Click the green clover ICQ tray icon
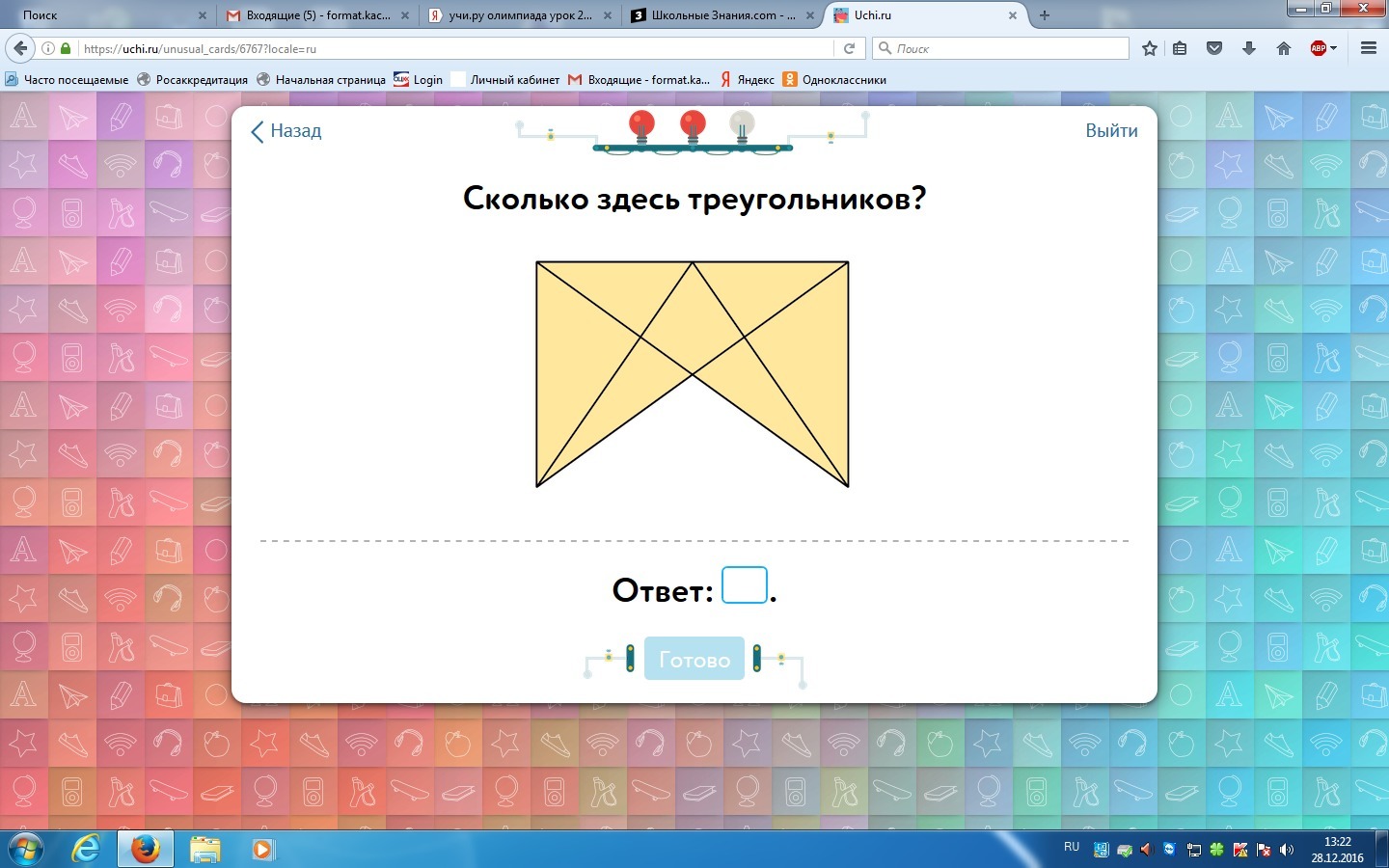1389x868 pixels. pos(1217,850)
